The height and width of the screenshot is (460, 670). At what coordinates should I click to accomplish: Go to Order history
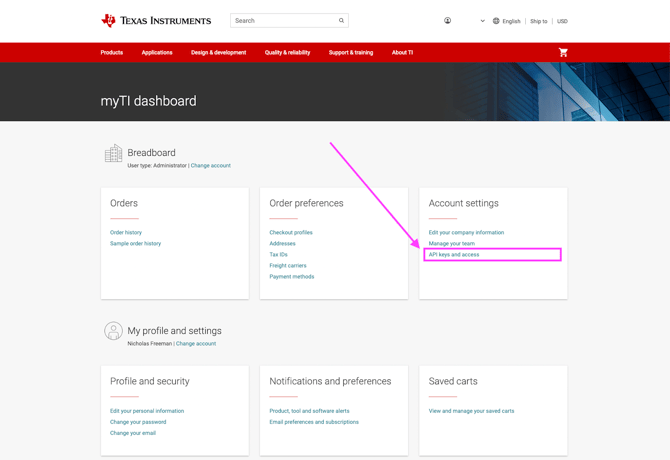pyautogui.click(x=126, y=233)
